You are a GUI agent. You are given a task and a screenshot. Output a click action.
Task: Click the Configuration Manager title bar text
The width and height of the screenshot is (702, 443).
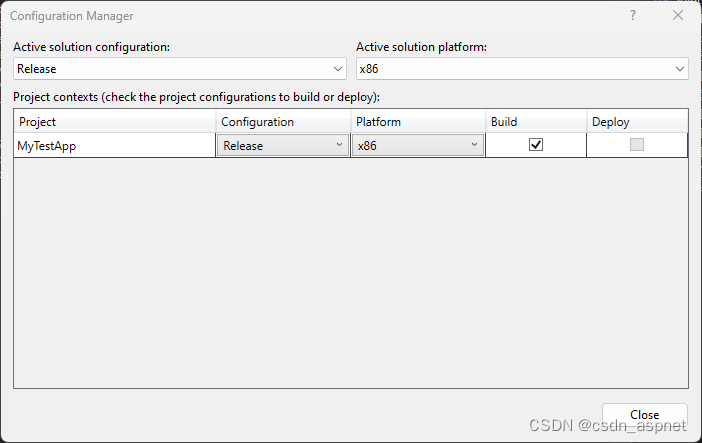click(x=71, y=16)
